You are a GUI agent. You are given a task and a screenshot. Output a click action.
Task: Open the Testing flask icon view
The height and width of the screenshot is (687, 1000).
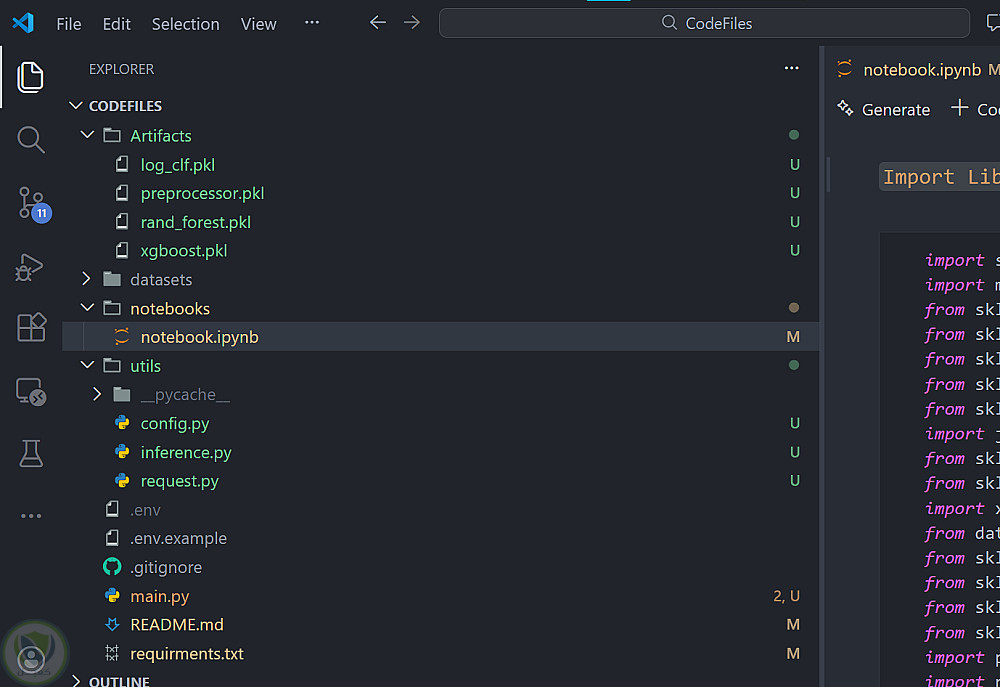(x=31, y=453)
